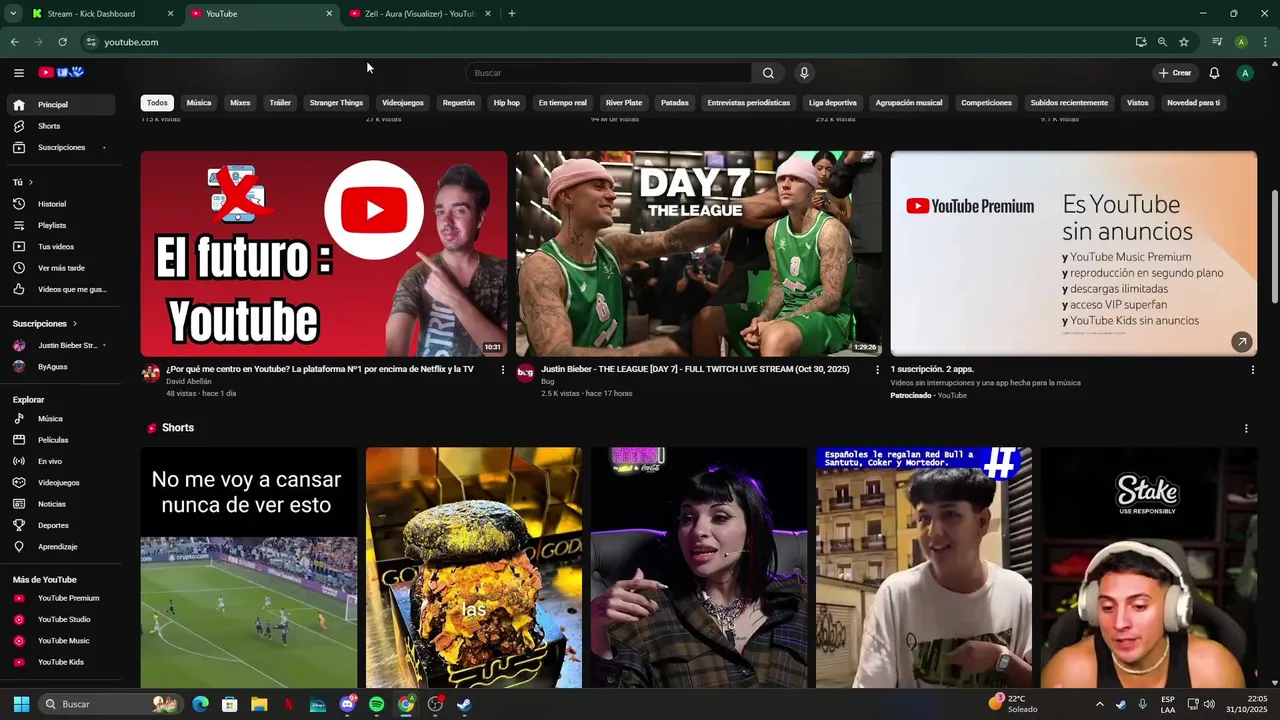Switch to Zell - Aura Visualizer tab
The image size is (1280, 720).
(x=419, y=14)
